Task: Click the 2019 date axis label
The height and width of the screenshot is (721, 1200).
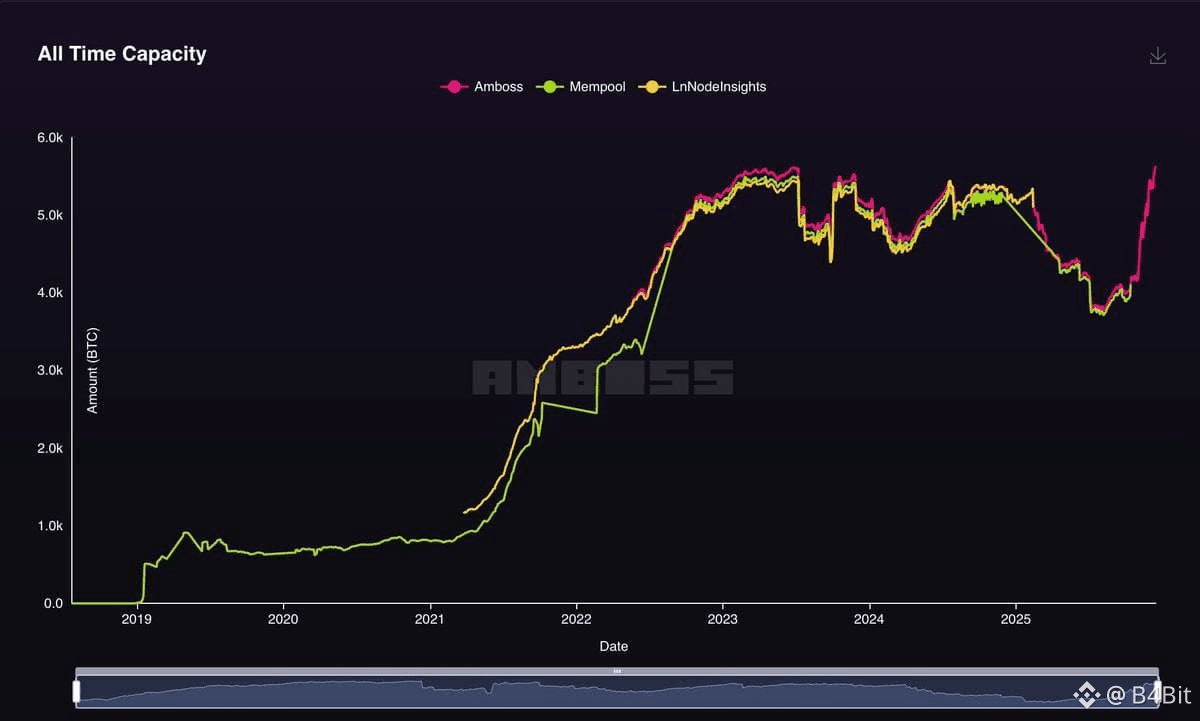Action: [137, 620]
